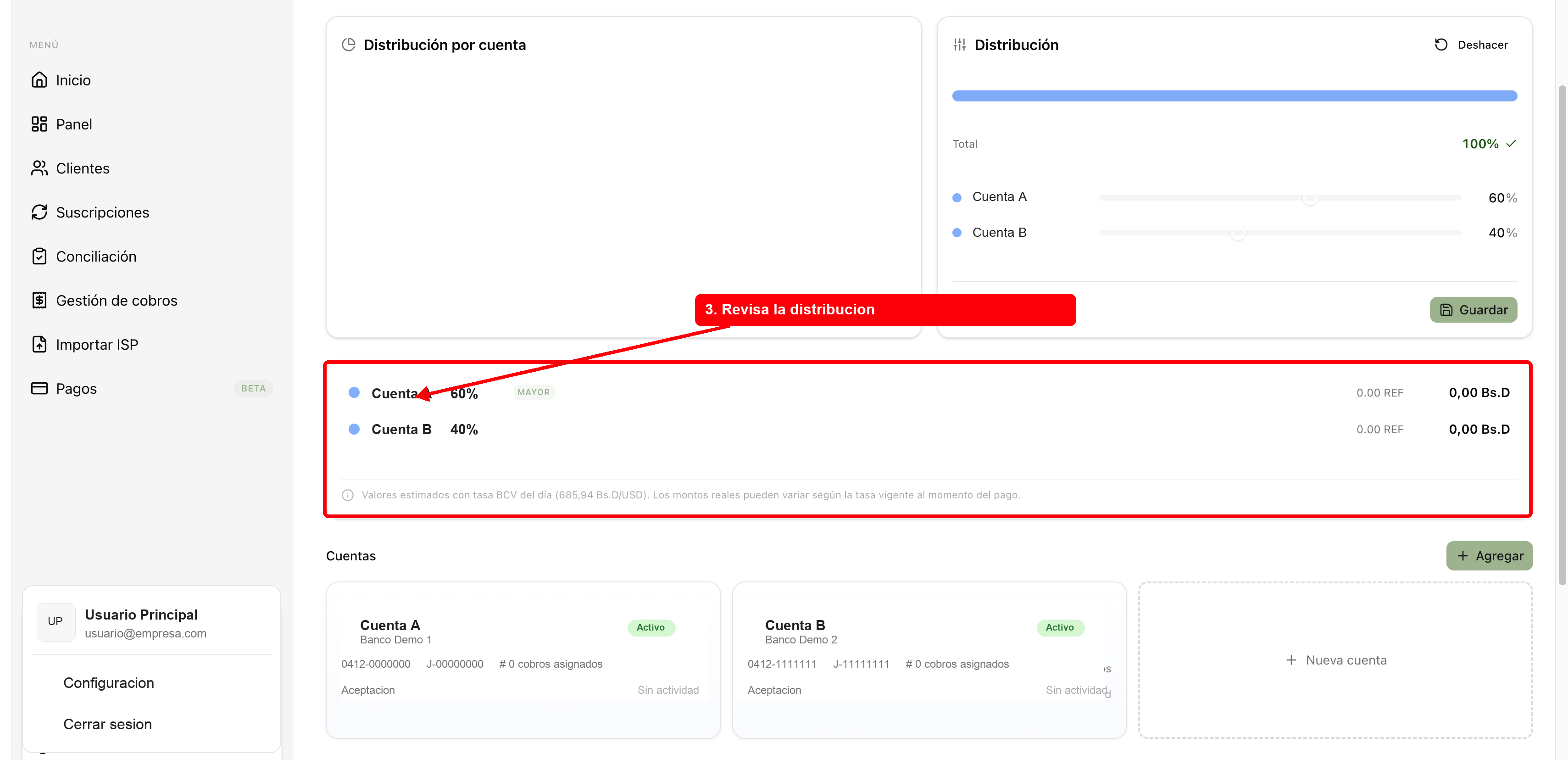The height and width of the screenshot is (760, 1568).
Task: Click the Cuenta A slider handle
Action: (x=1310, y=198)
